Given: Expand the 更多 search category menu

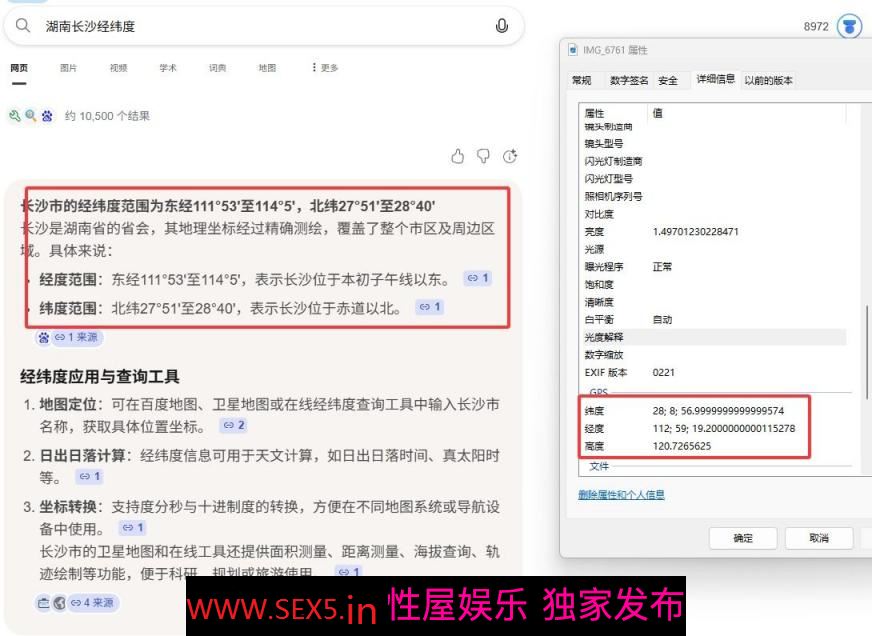Looking at the screenshot, I should click(325, 68).
